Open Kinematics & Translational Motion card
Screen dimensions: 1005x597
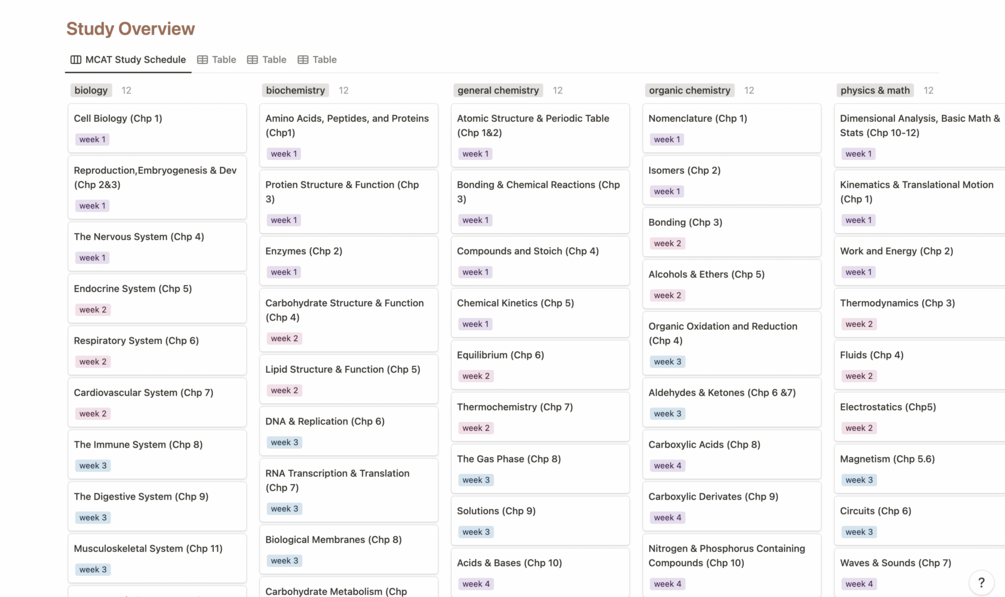(x=920, y=201)
